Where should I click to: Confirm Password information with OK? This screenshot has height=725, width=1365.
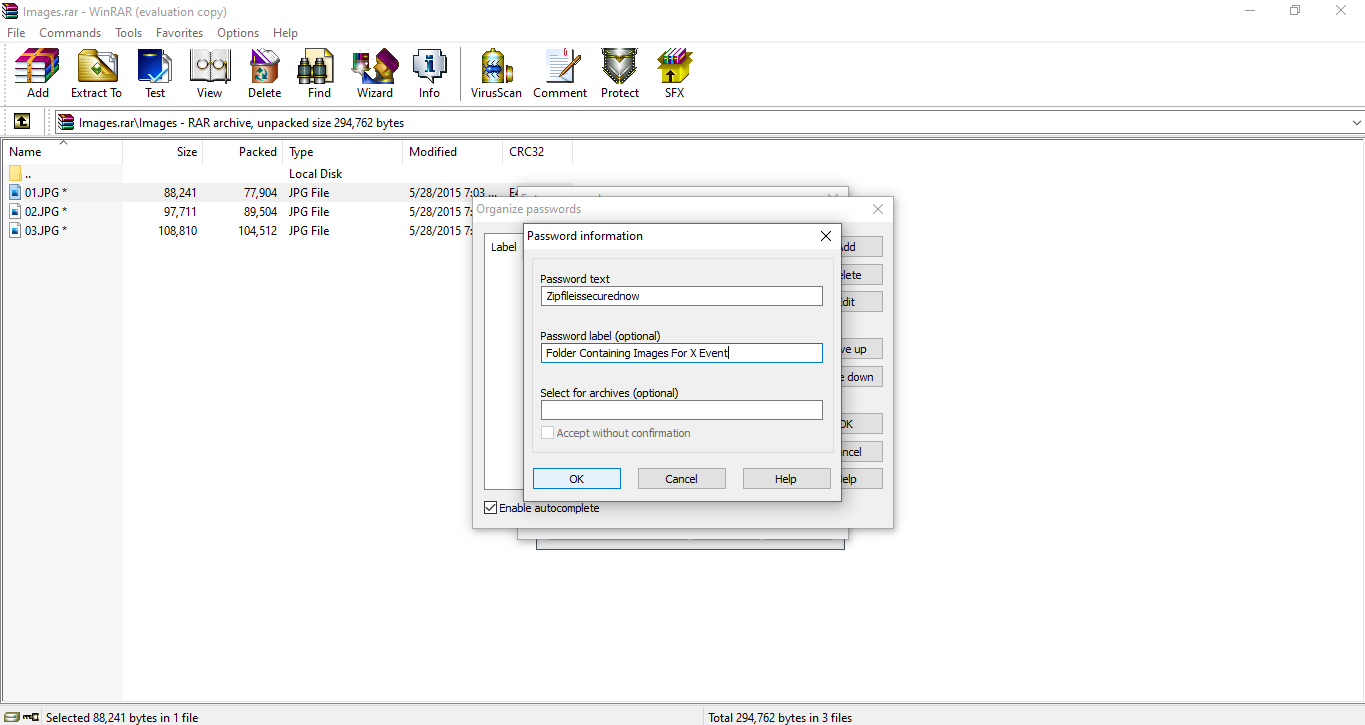click(x=577, y=479)
